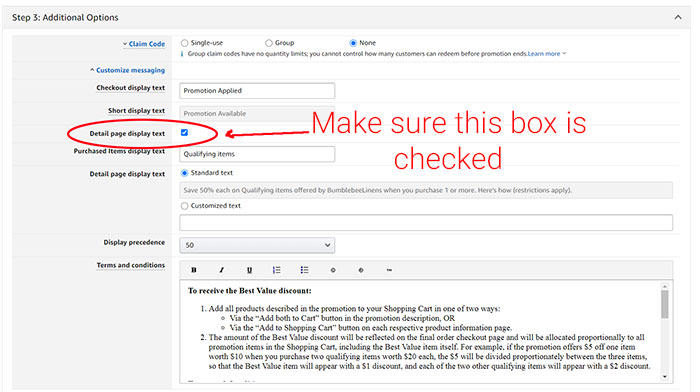Open the Learn more link

pyautogui.click(x=544, y=54)
